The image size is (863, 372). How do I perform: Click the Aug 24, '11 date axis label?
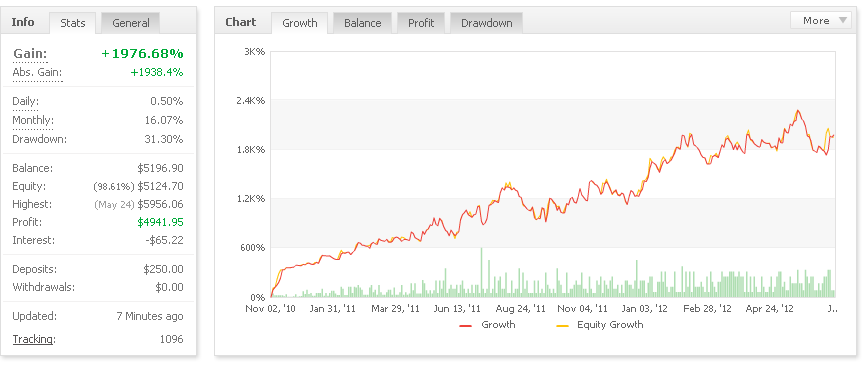point(520,309)
